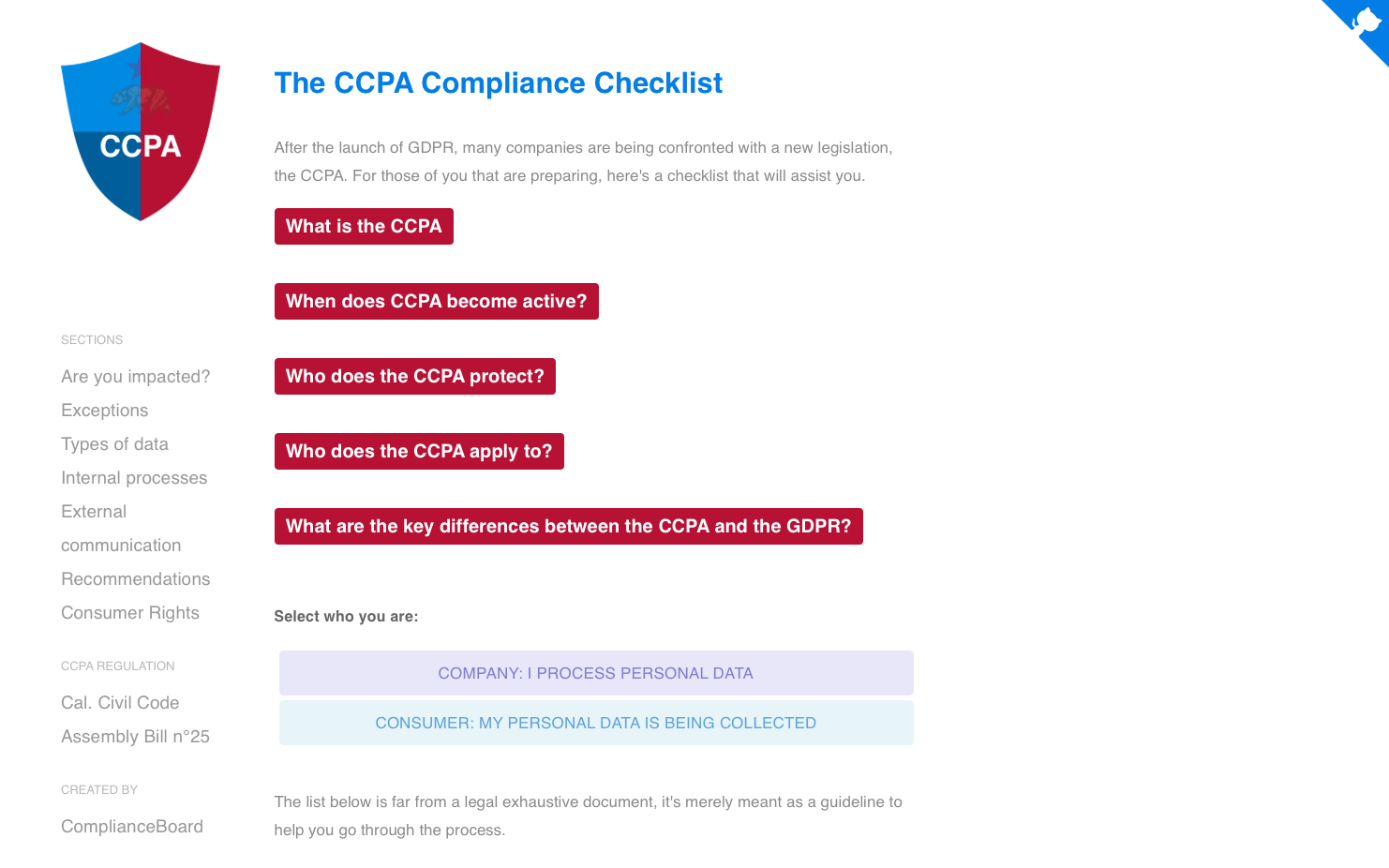Expand 'When does CCPA become active?'

coord(436,301)
